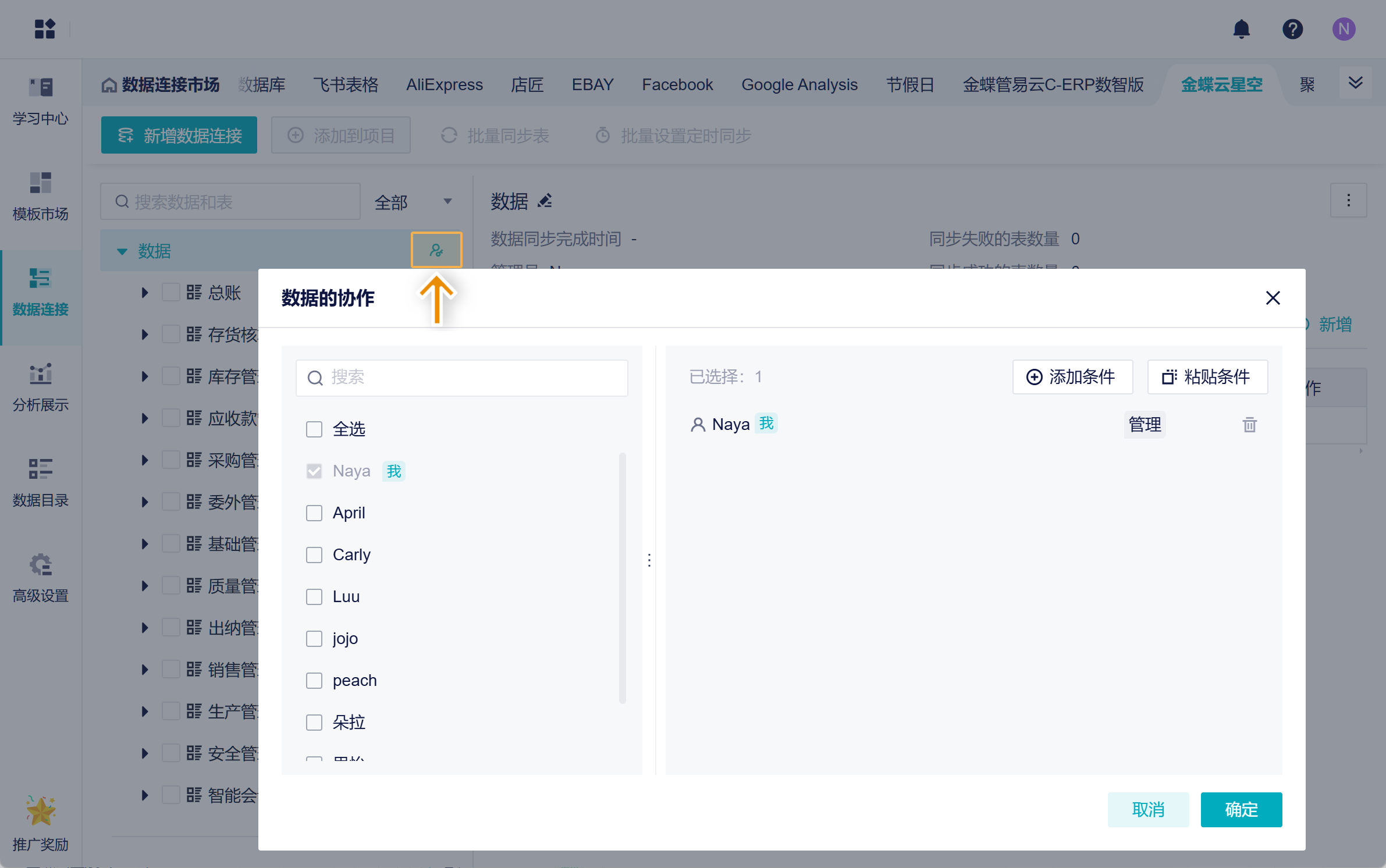Click the collaboration user icon beside 数据
1386x868 pixels.
436,250
